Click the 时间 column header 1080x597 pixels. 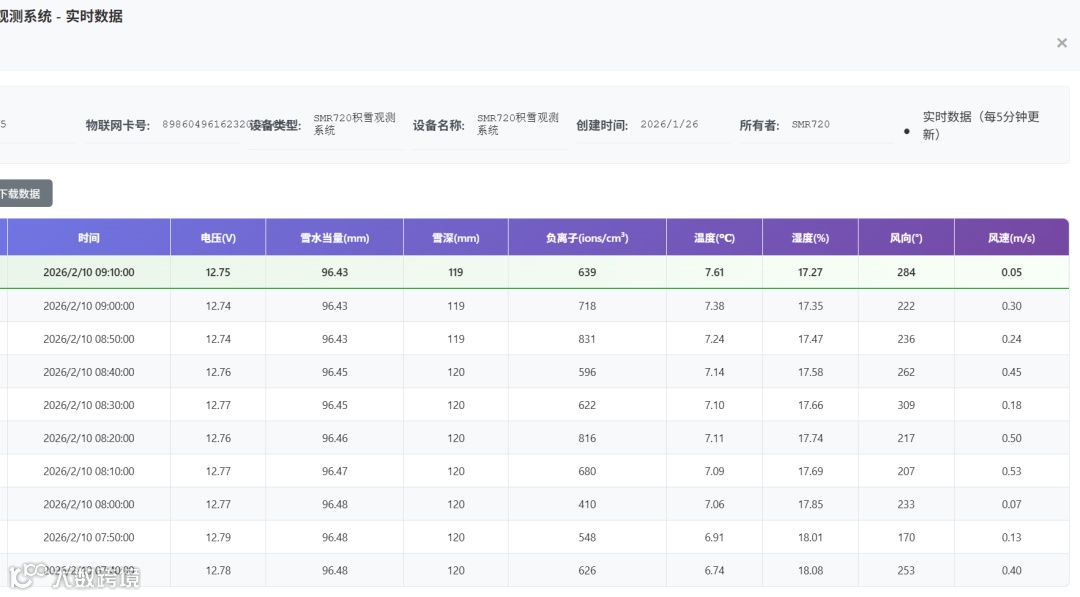click(x=89, y=238)
